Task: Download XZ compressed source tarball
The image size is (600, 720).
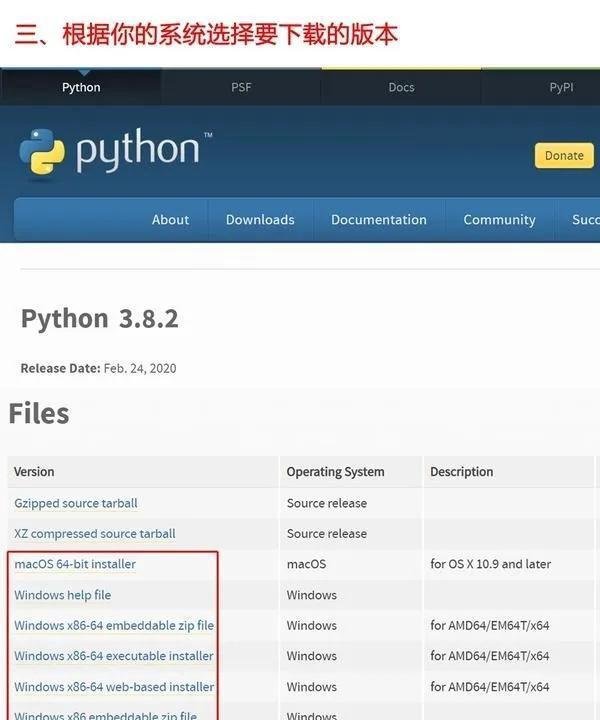Action: [x=95, y=534]
